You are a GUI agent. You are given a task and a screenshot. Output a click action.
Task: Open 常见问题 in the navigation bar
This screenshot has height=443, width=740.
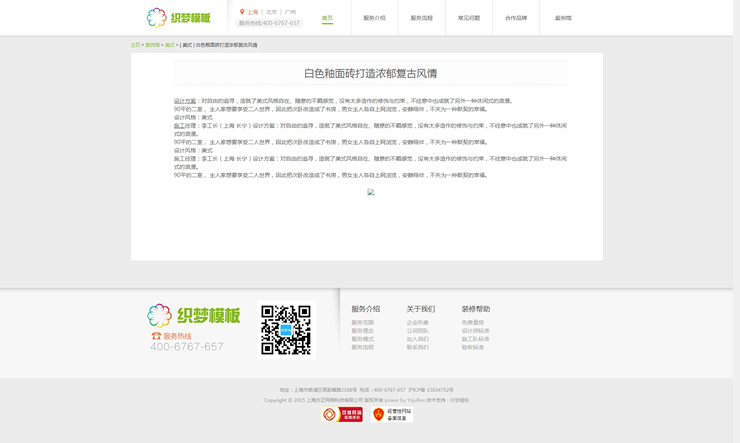point(468,18)
